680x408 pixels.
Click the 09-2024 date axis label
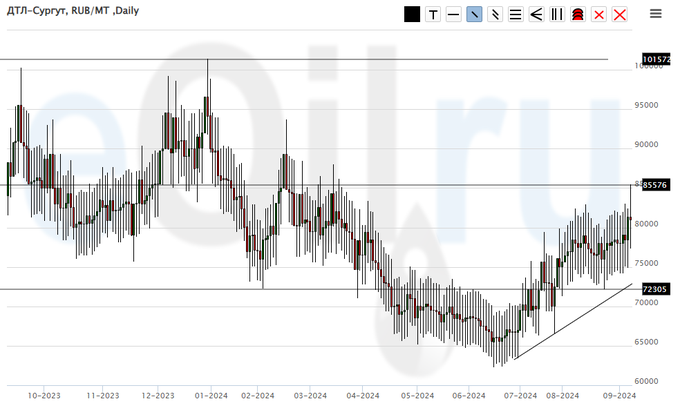pyautogui.click(x=620, y=395)
